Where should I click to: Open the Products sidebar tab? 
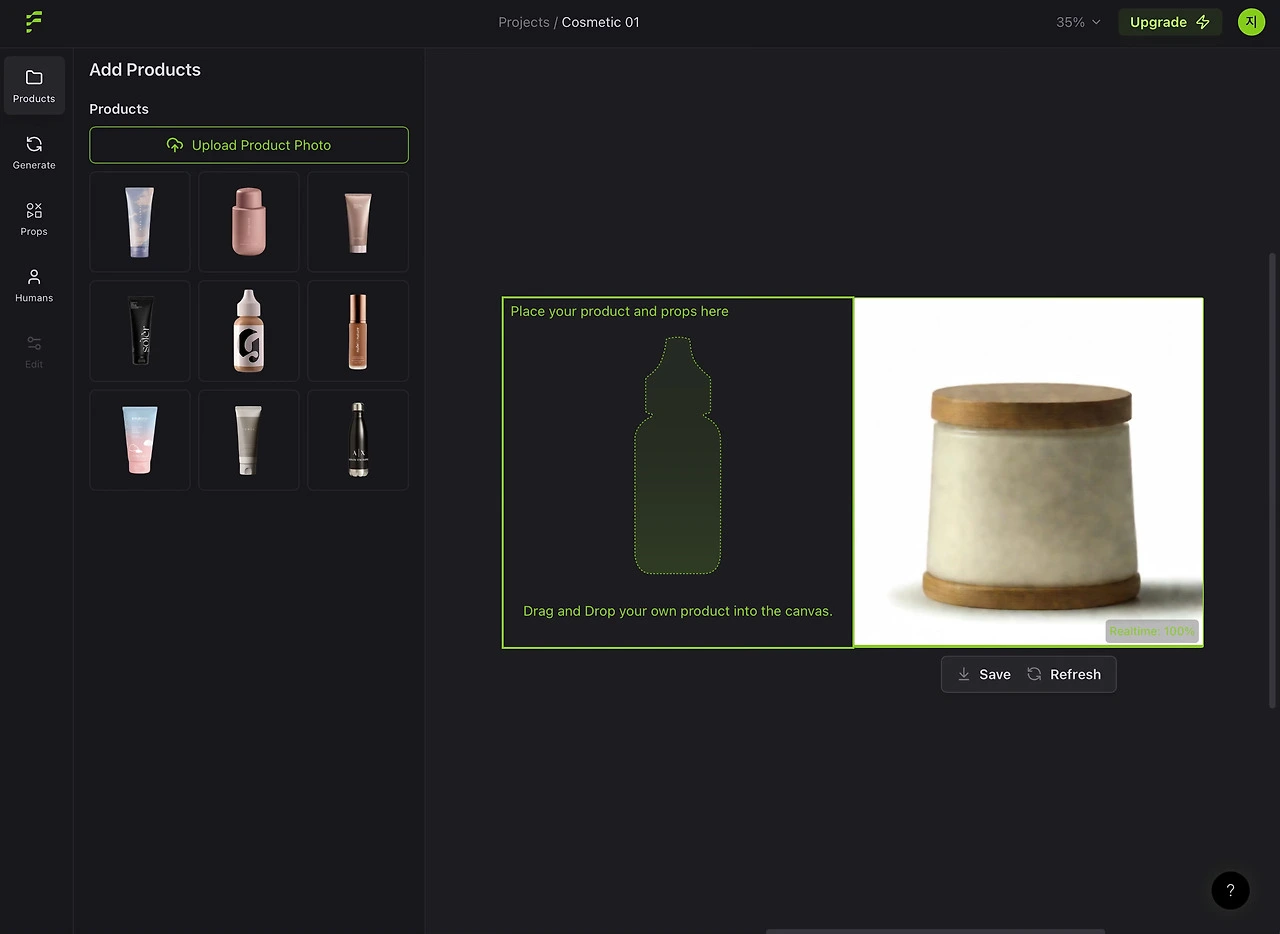coord(34,85)
